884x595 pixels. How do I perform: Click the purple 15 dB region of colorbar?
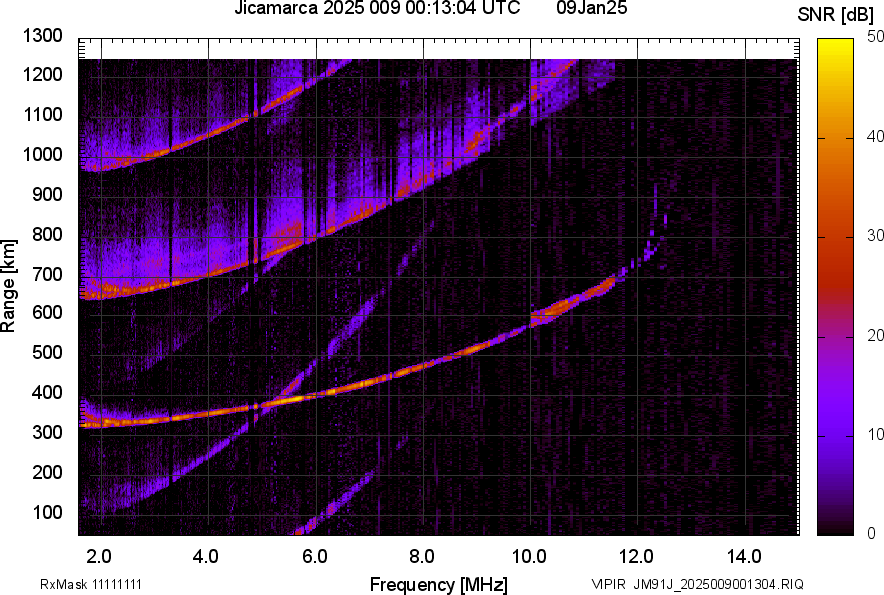(x=836, y=386)
